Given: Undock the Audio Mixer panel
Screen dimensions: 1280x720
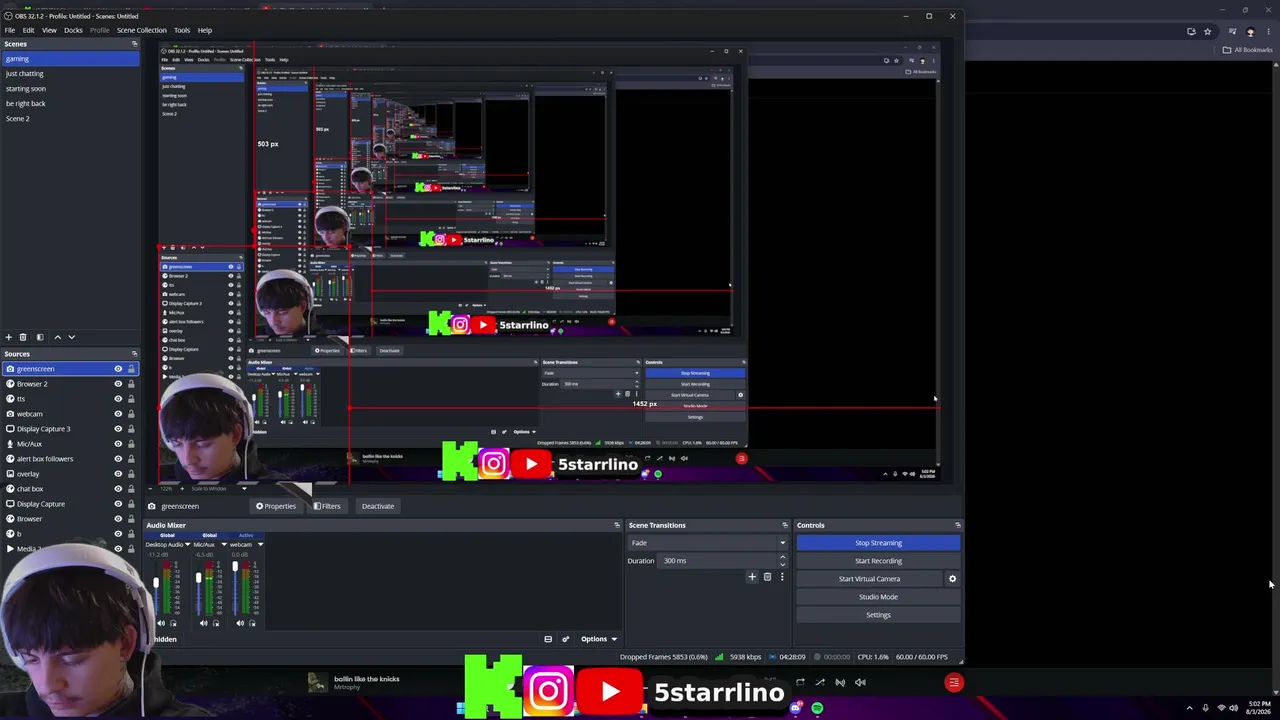Looking at the screenshot, I should (x=617, y=525).
